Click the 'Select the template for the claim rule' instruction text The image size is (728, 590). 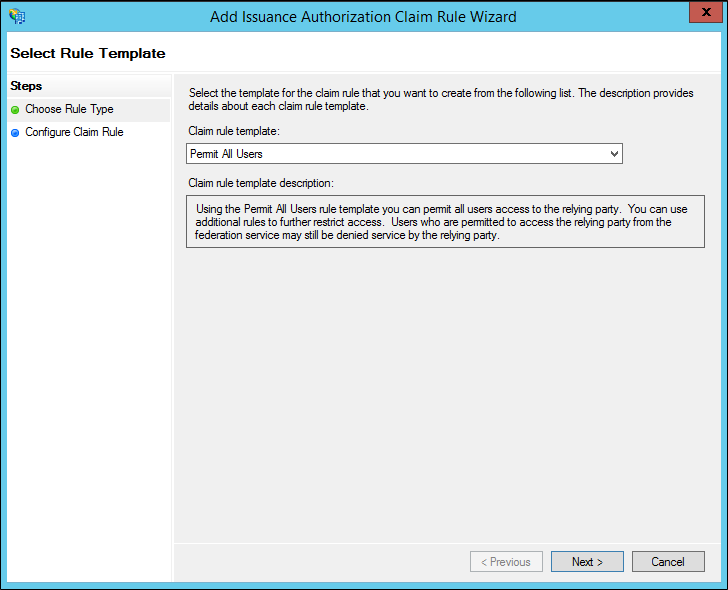point(441,99)
